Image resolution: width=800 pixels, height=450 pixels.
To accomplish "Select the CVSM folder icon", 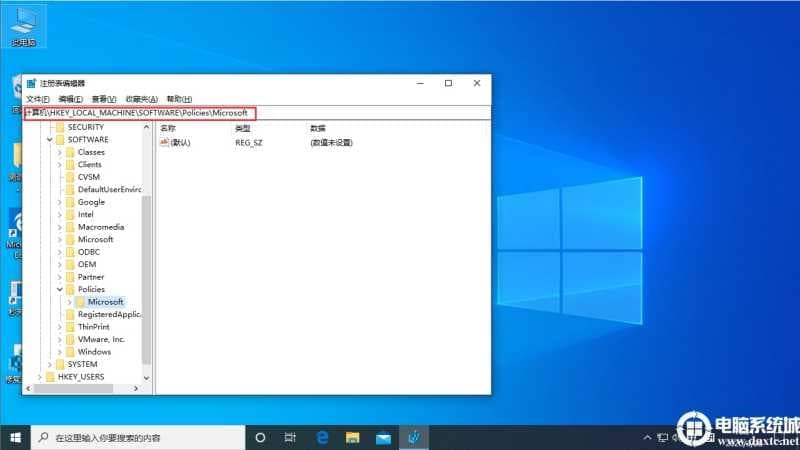I will pos(70,177).
